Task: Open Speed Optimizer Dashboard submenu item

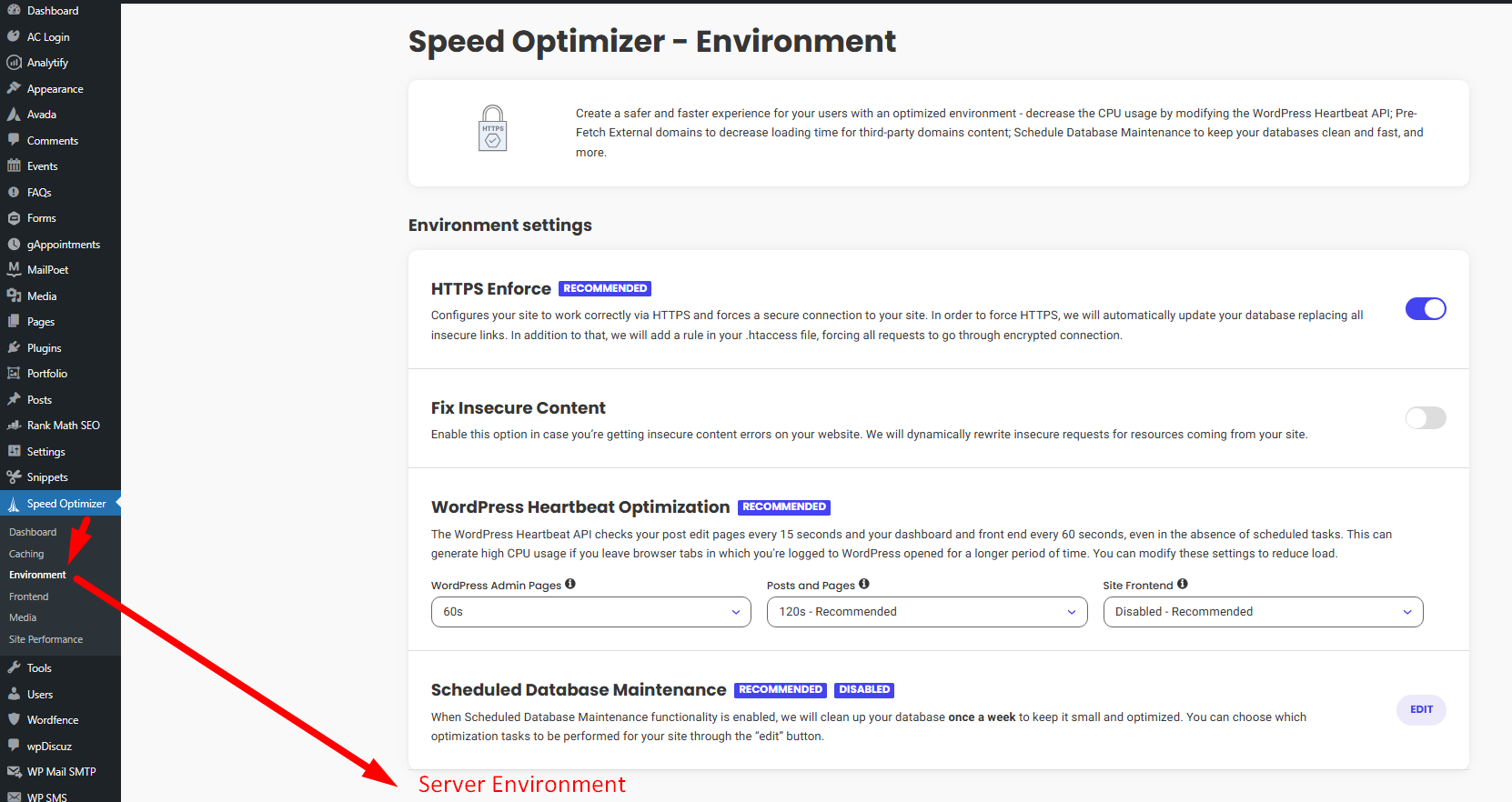Action: [33, 532]
